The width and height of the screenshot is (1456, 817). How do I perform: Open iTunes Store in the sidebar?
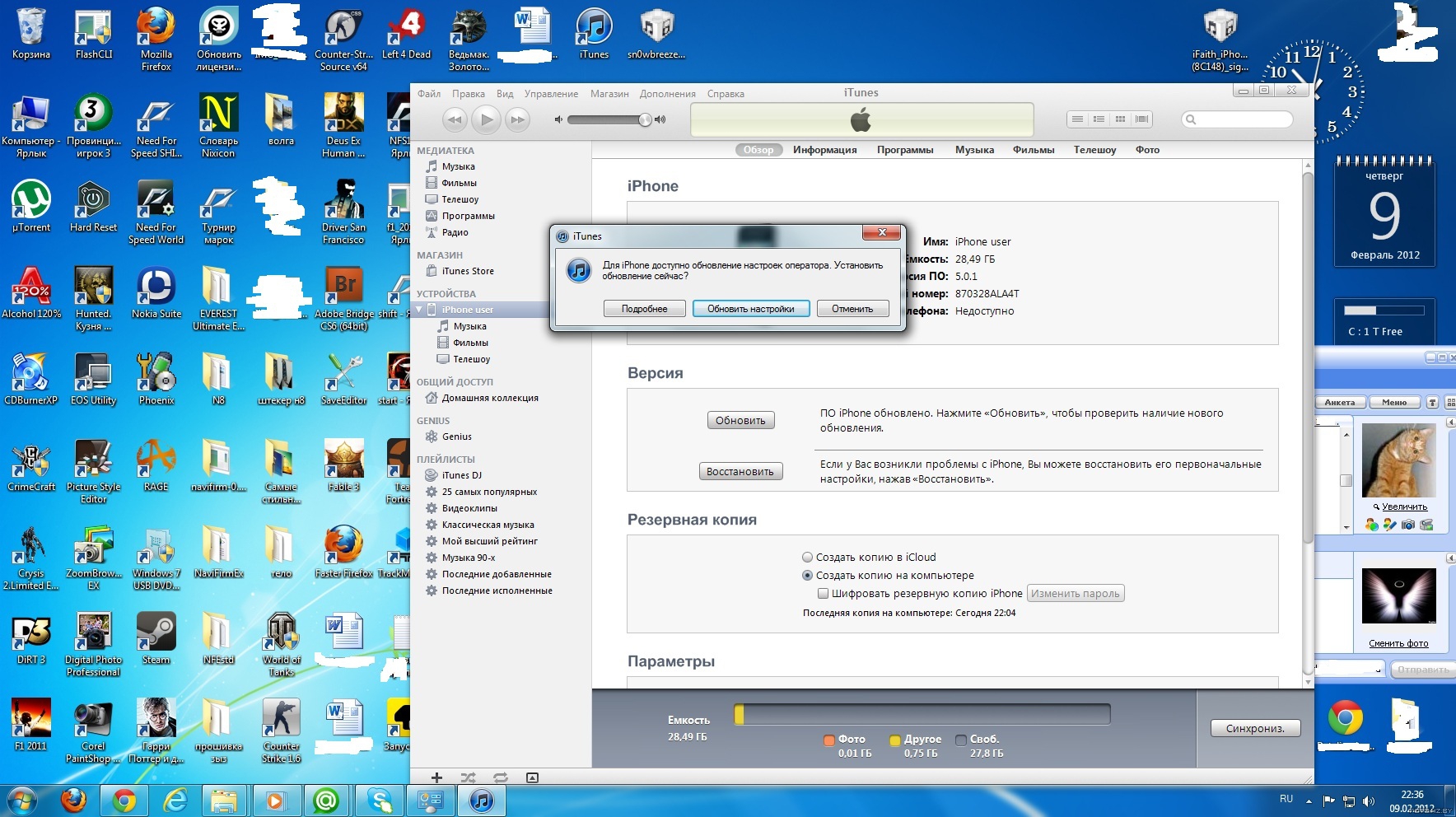click(468, 271)
